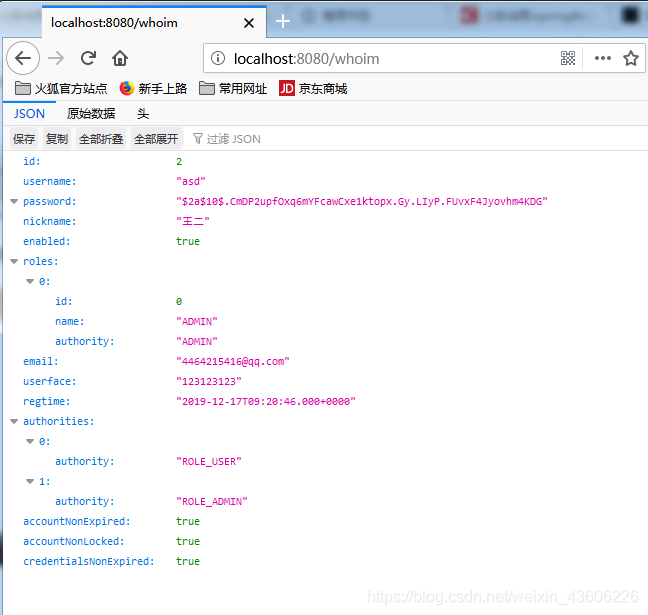648x615 pixels.
Task: Collapse roles item 0 triangle
Action: coord(30,281)
